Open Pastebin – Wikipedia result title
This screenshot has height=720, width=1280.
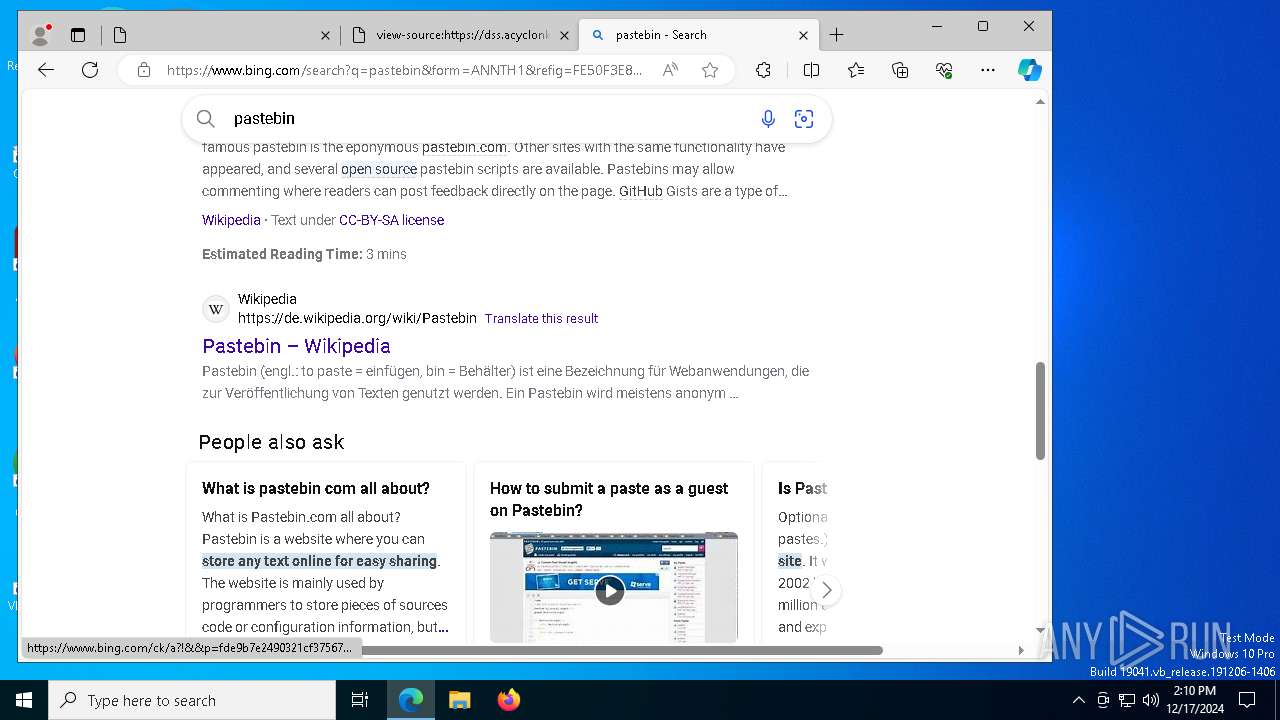click(x=296, y=346)
